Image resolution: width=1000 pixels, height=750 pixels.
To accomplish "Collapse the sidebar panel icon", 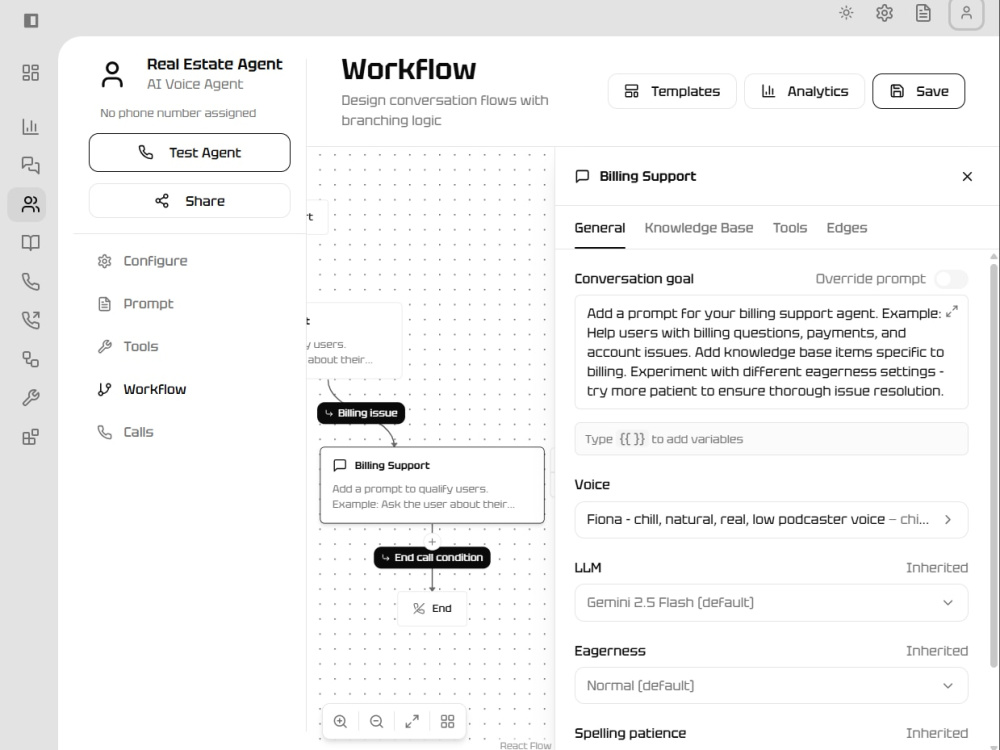I will click(x=31, y=20).
